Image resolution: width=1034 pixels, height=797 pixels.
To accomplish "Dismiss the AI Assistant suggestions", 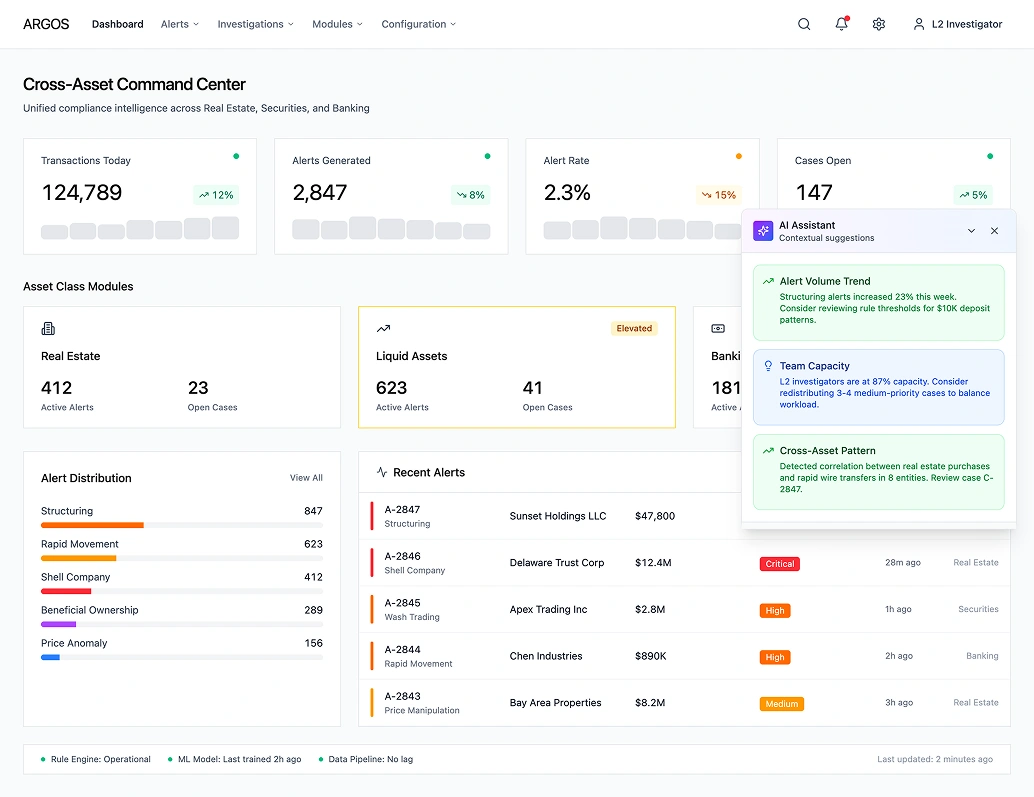I will [994, 231].
